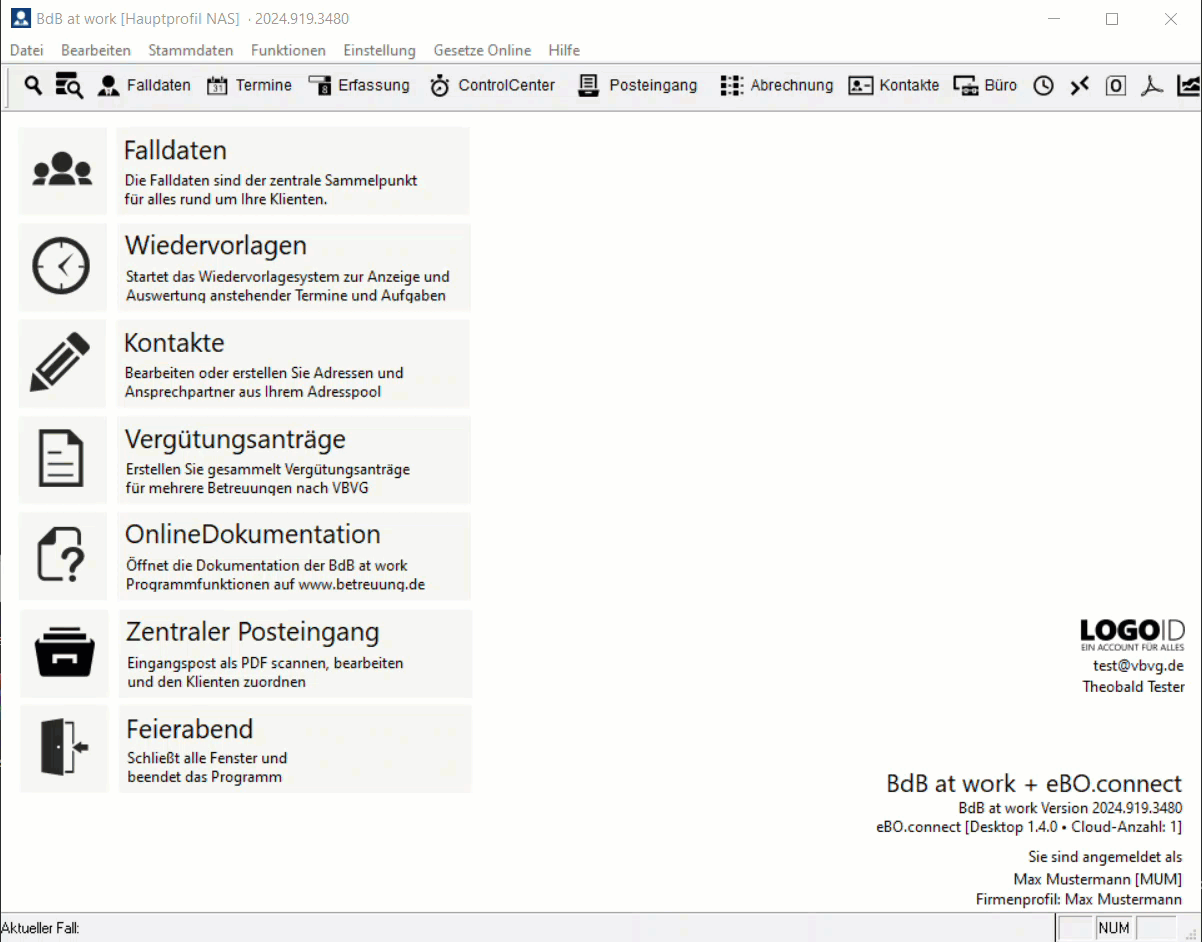Click the Kontakte pencil tile icon

(x=62, y=362)
